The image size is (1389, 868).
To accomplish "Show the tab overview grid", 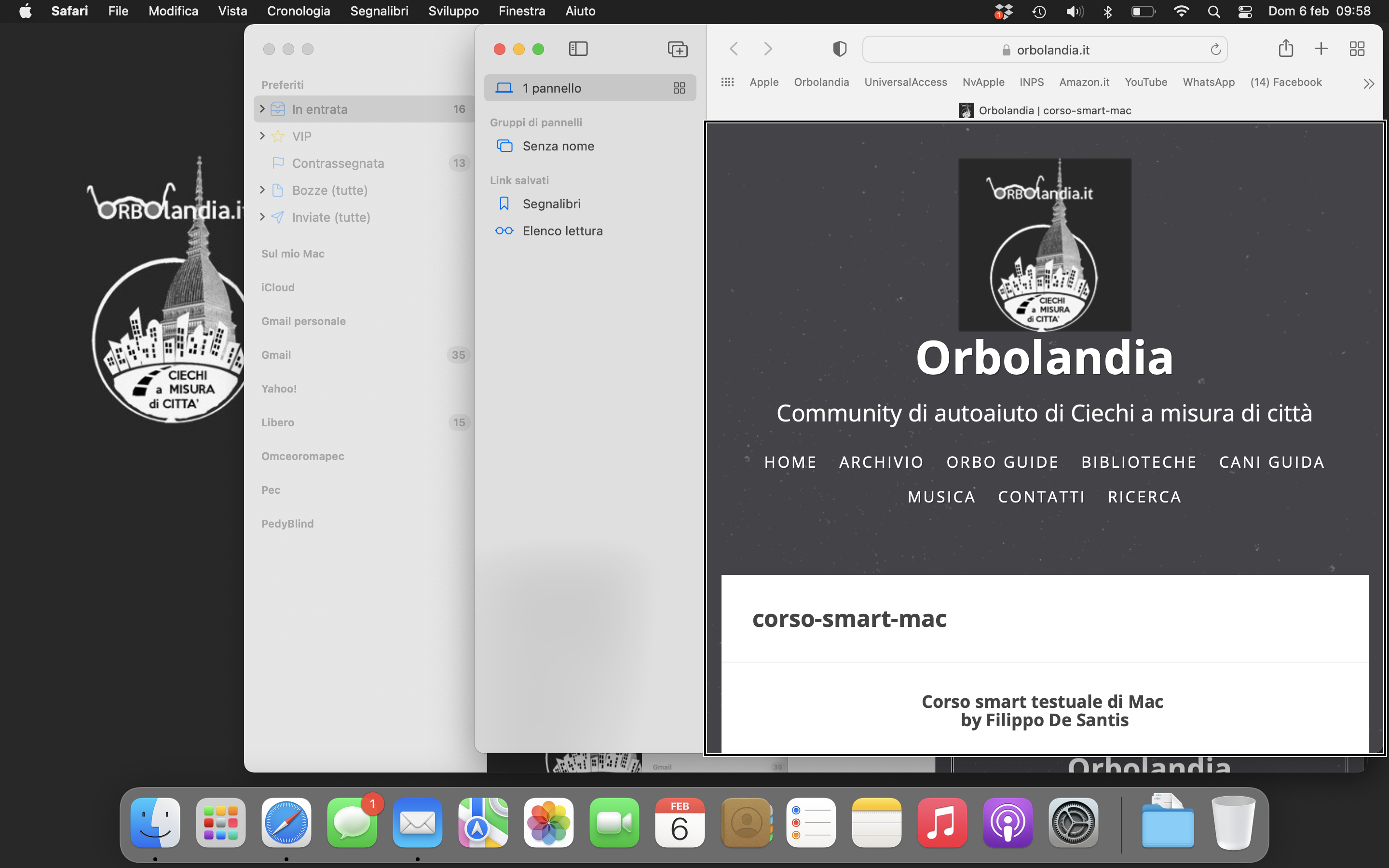I will (x=1357, y=49).
